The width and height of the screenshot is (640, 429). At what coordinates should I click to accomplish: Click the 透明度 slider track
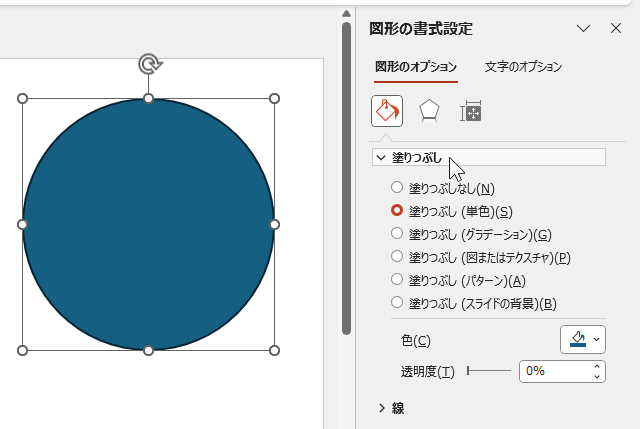(x=489, y=371)
